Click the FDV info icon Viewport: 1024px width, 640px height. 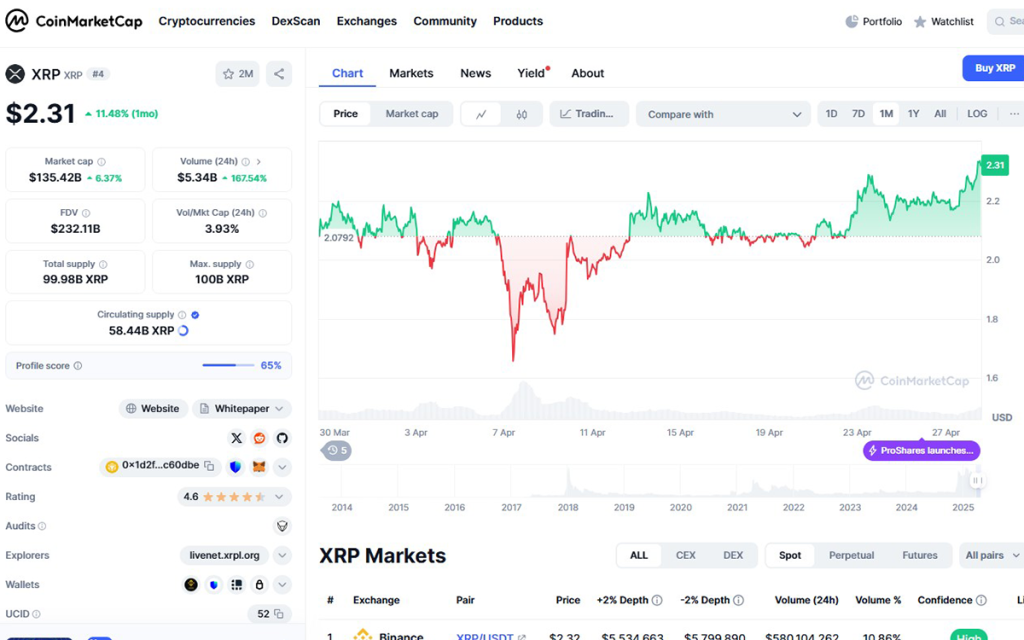[86, 213]
